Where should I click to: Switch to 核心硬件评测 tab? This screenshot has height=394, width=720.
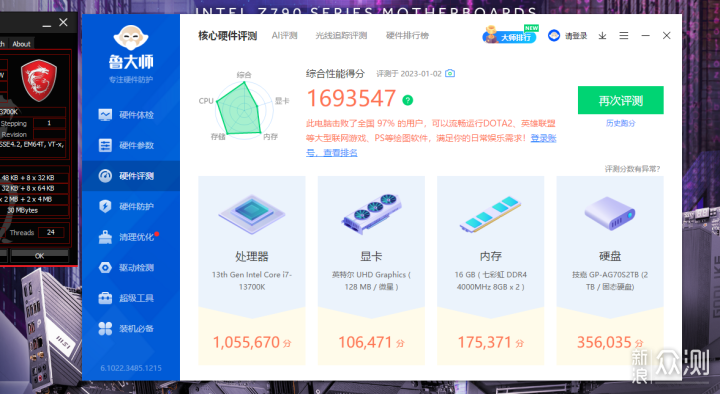tap(227, 36)
